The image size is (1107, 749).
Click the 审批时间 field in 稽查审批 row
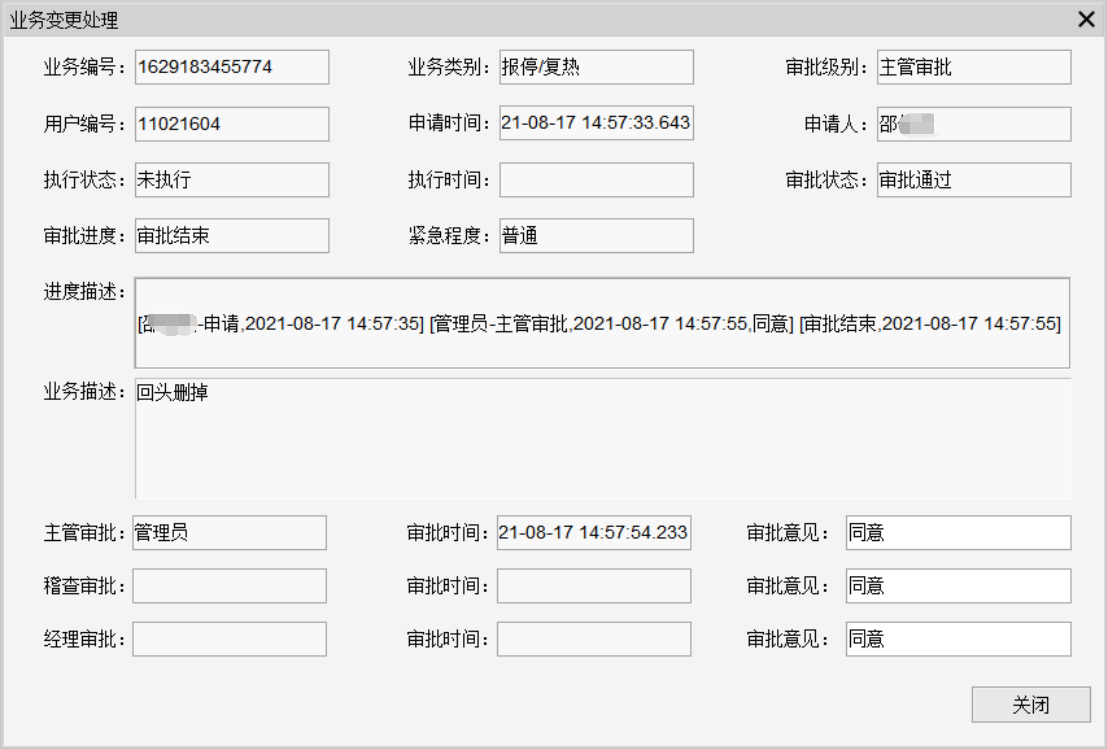pyautogui.click(x=593, y=586)
